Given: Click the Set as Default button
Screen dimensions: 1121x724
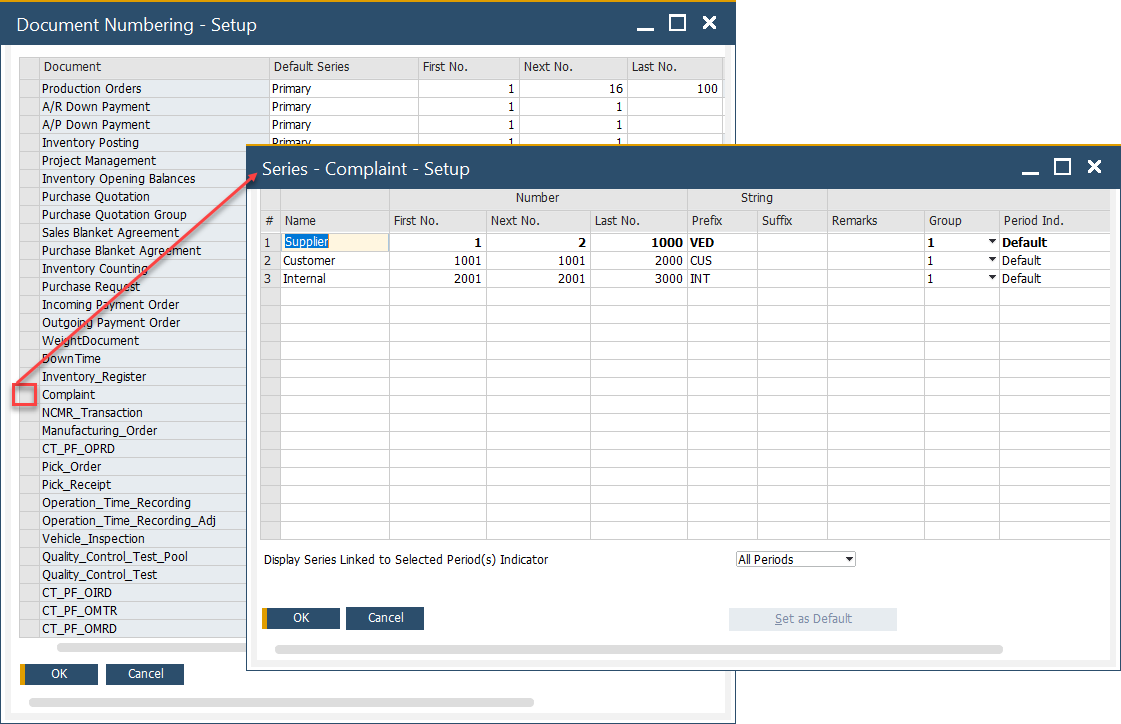Looking at the screenshot, I should [812, 619].
